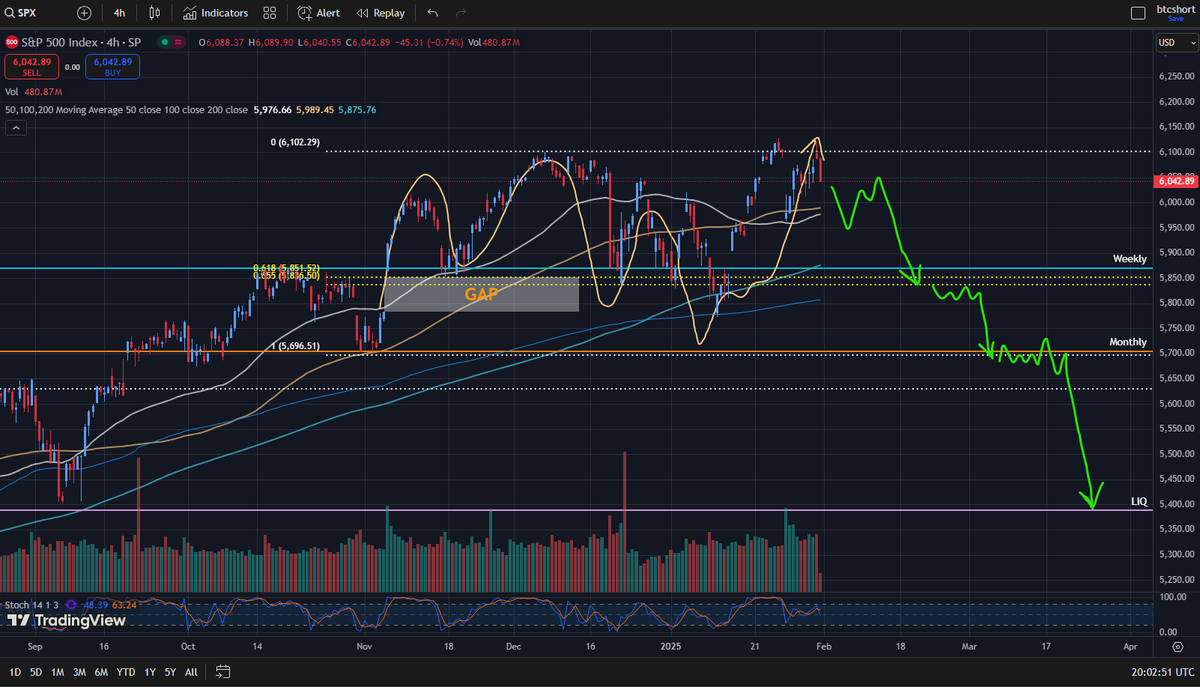The height and width of the screenshot is (687, 1200).
Task: Select the All date range
Action: click(191, 671)
